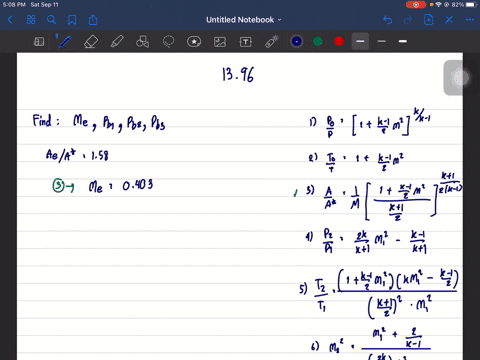
Task: Tap the handwritten title 13.96
Action: pyautogui.click(x=238, y=74)
